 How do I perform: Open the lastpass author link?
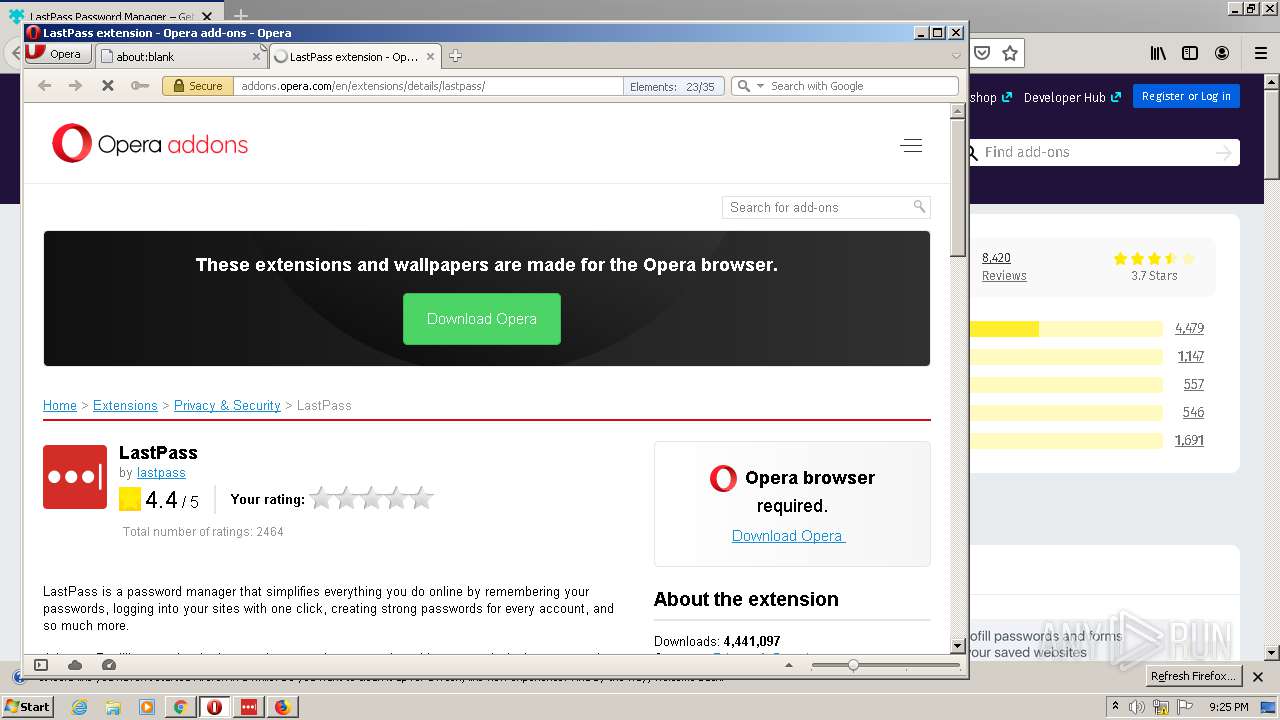(x=161, y=472)
